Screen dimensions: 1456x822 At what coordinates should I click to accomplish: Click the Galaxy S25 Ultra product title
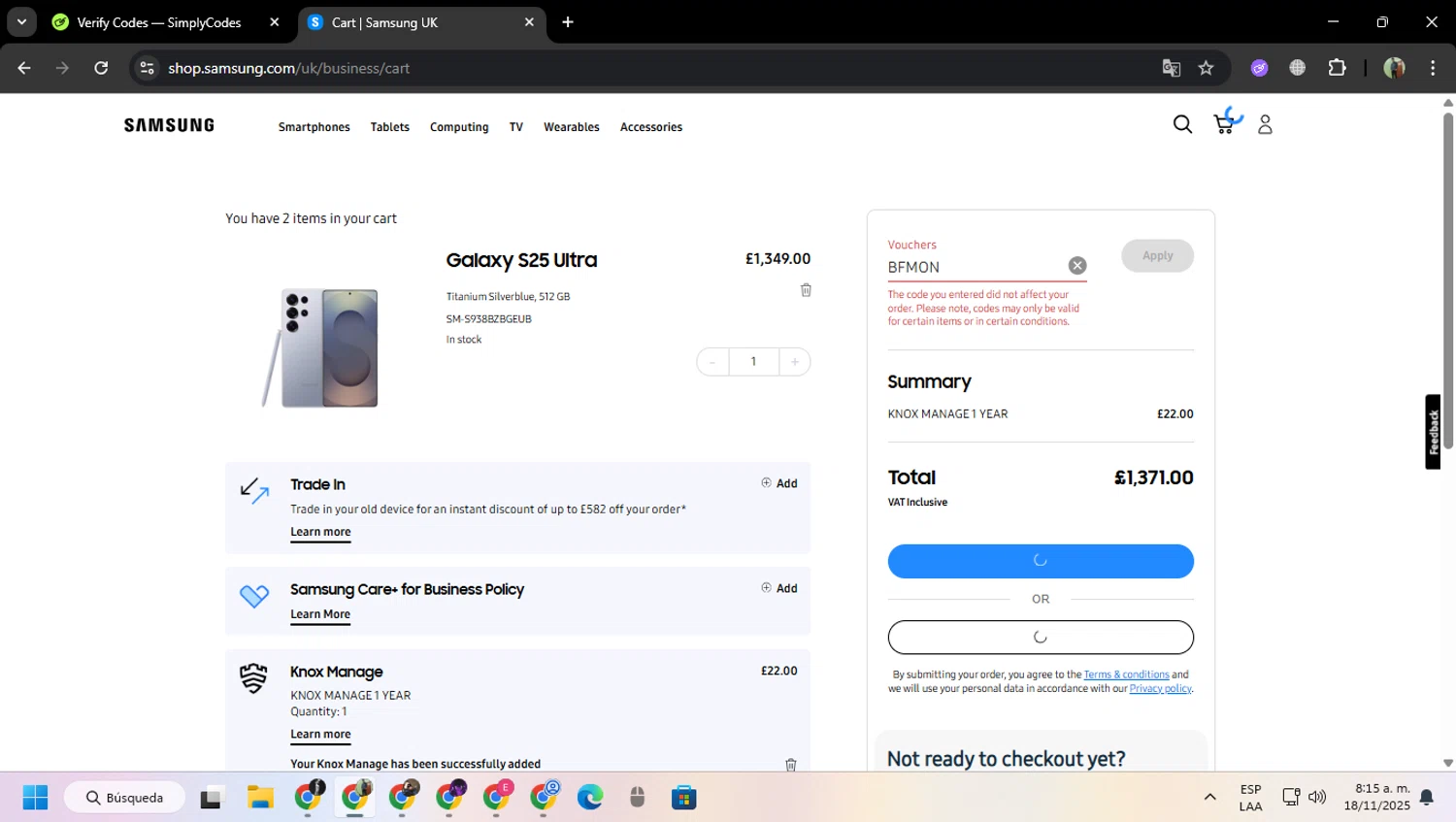coord(521,260)
